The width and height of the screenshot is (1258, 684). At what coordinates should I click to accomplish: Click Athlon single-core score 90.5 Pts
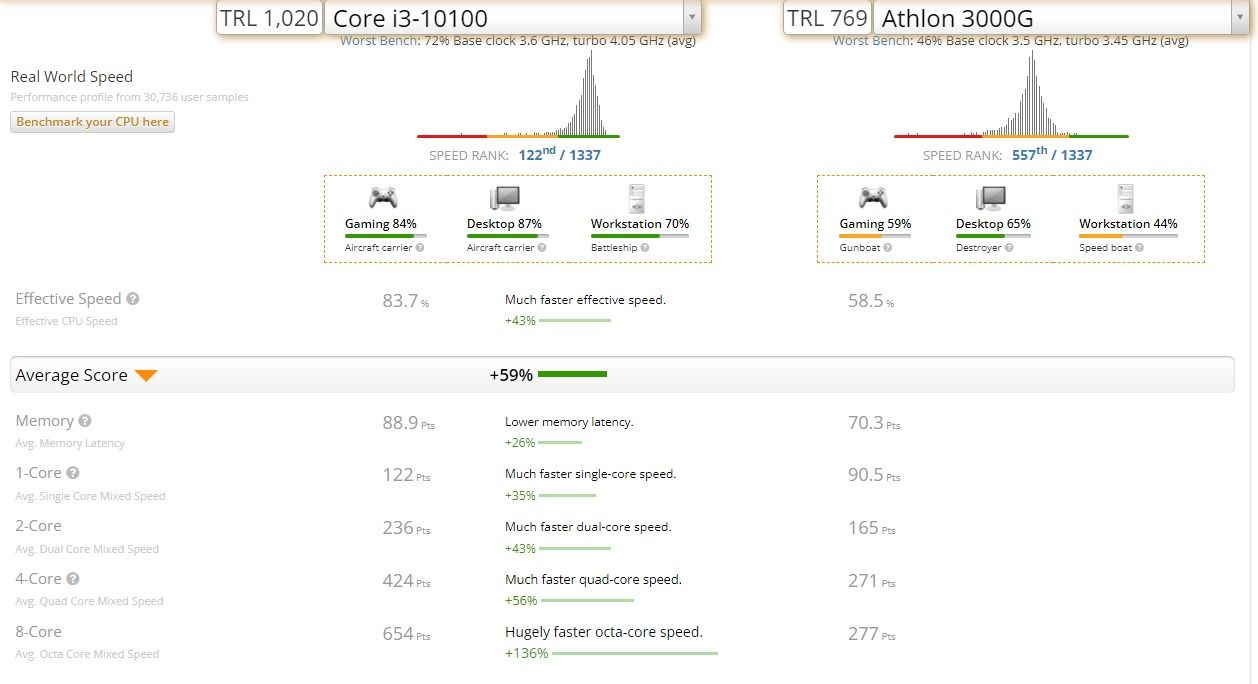pos(874,475)
